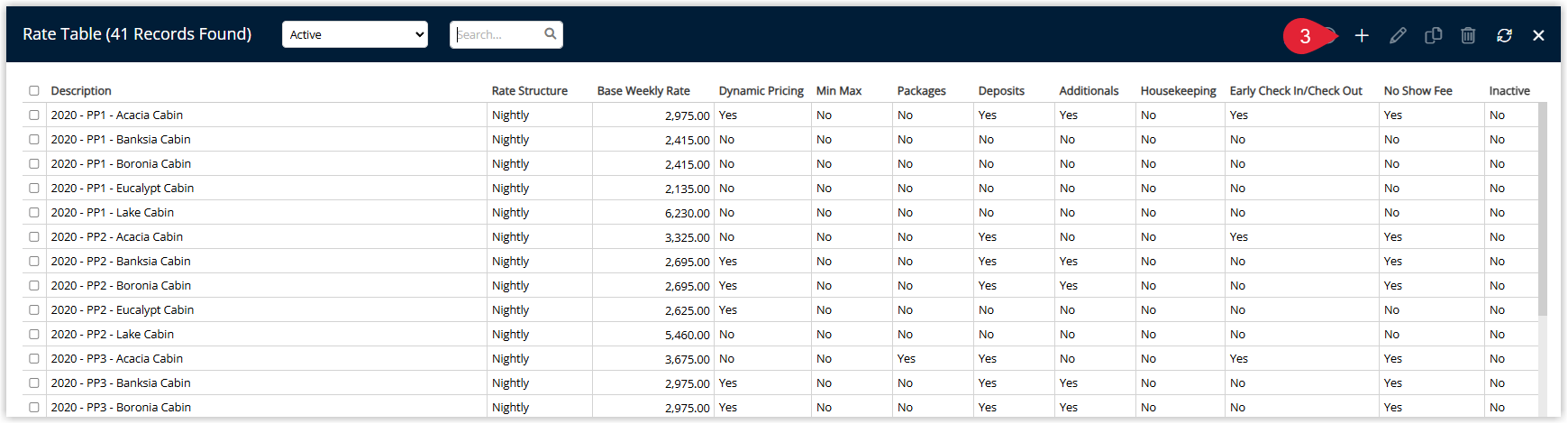
Task: Click Nightly in the PP1 Banksia Cabin row
Action: (511, 140)
